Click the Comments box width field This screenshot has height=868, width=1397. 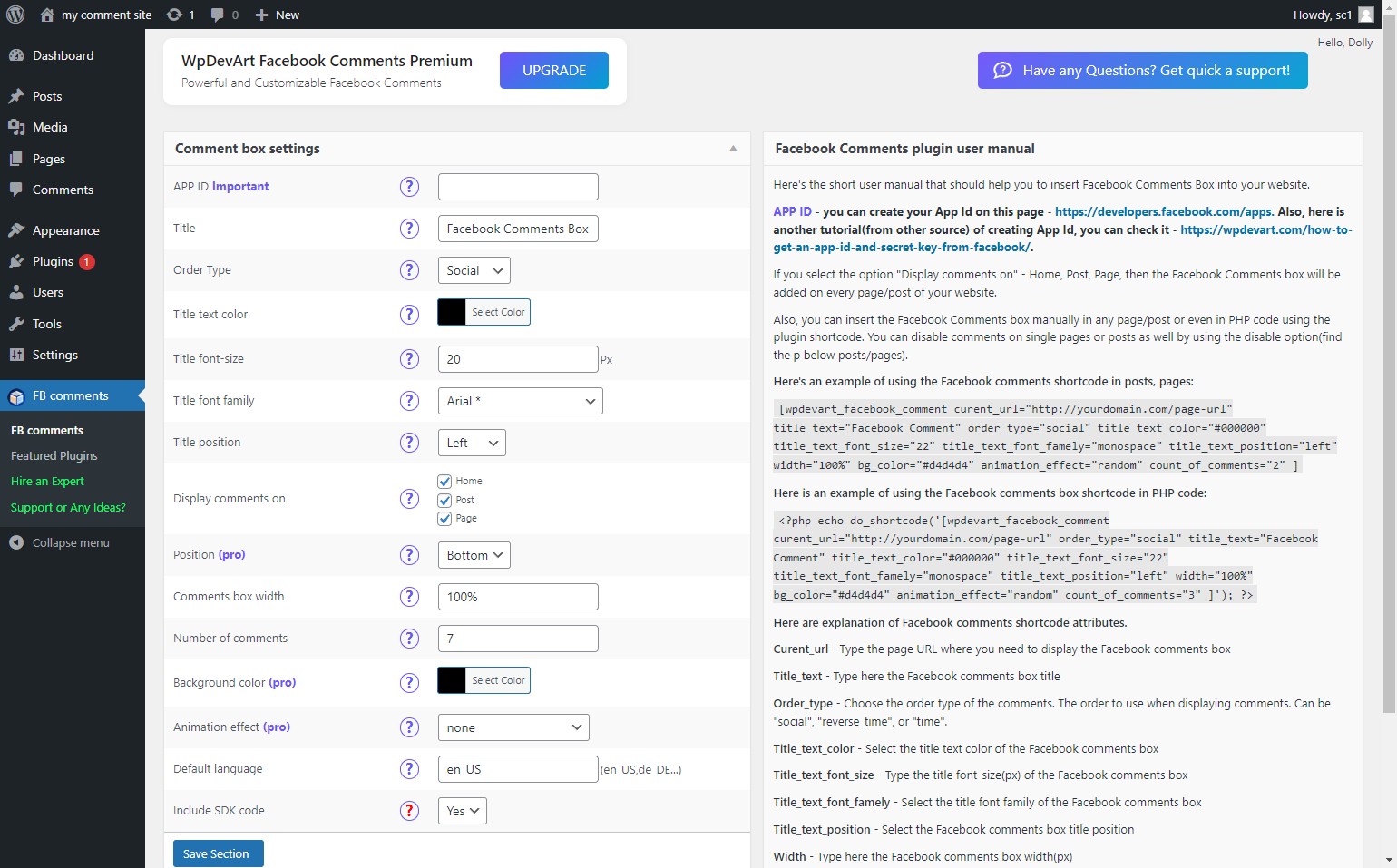point(518,597)
